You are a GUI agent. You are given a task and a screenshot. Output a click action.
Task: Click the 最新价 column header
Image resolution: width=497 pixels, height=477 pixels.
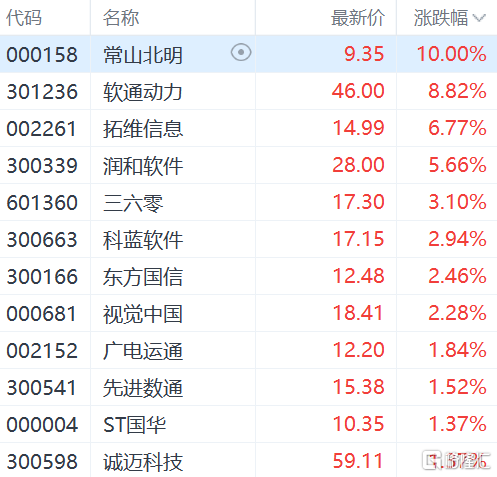coord(358,18)
